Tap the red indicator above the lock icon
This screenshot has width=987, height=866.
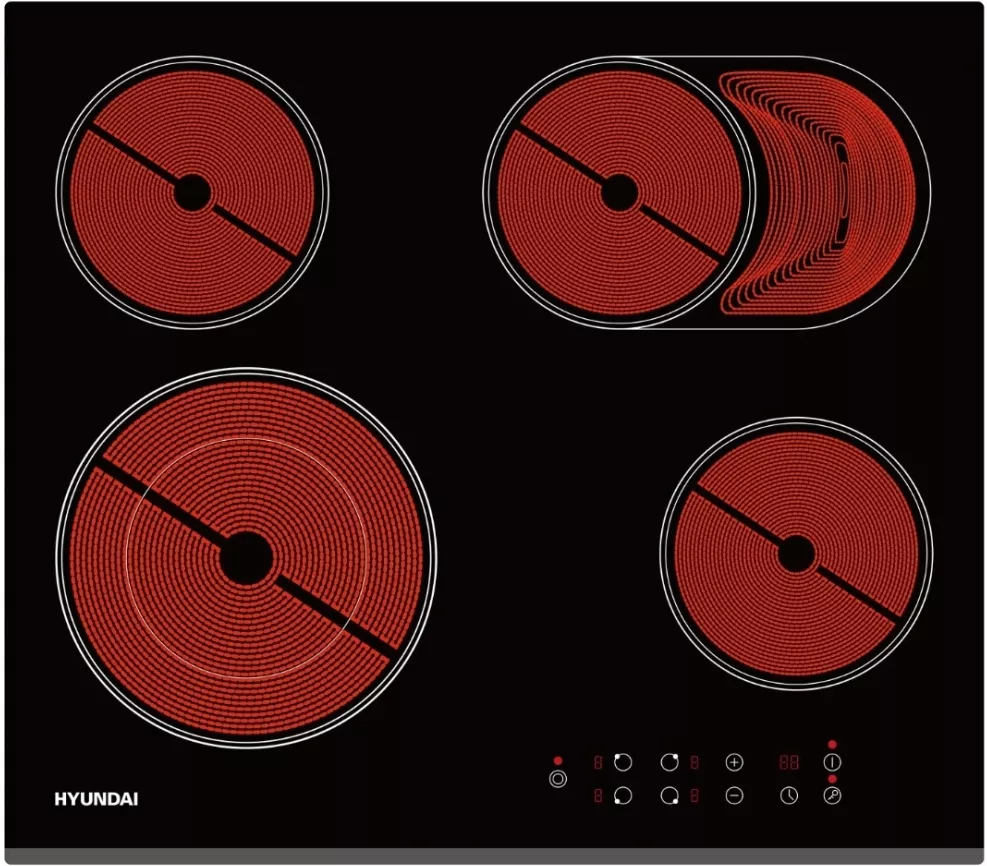[832, 779]
